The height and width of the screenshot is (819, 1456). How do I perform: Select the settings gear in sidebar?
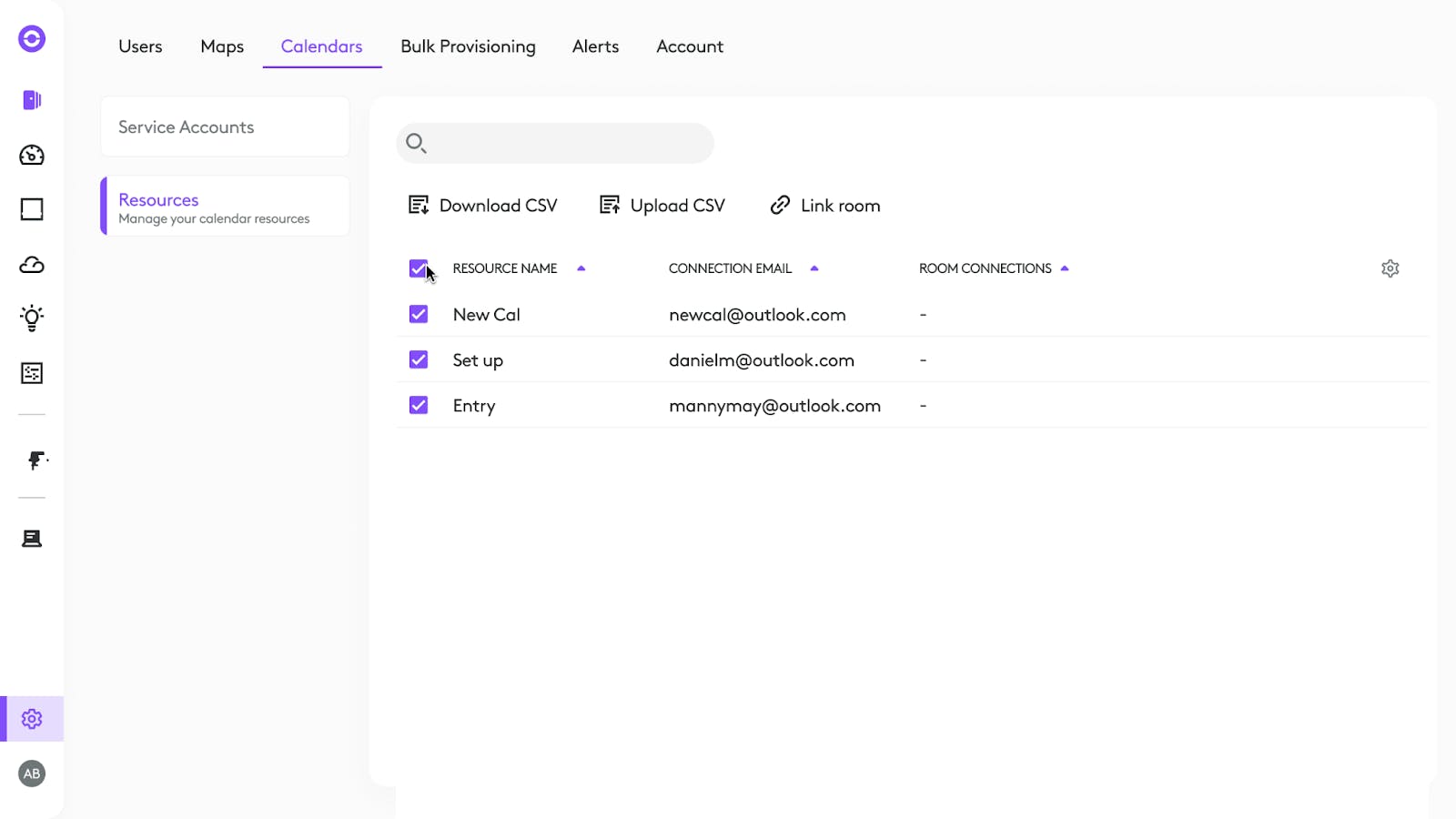32,719
